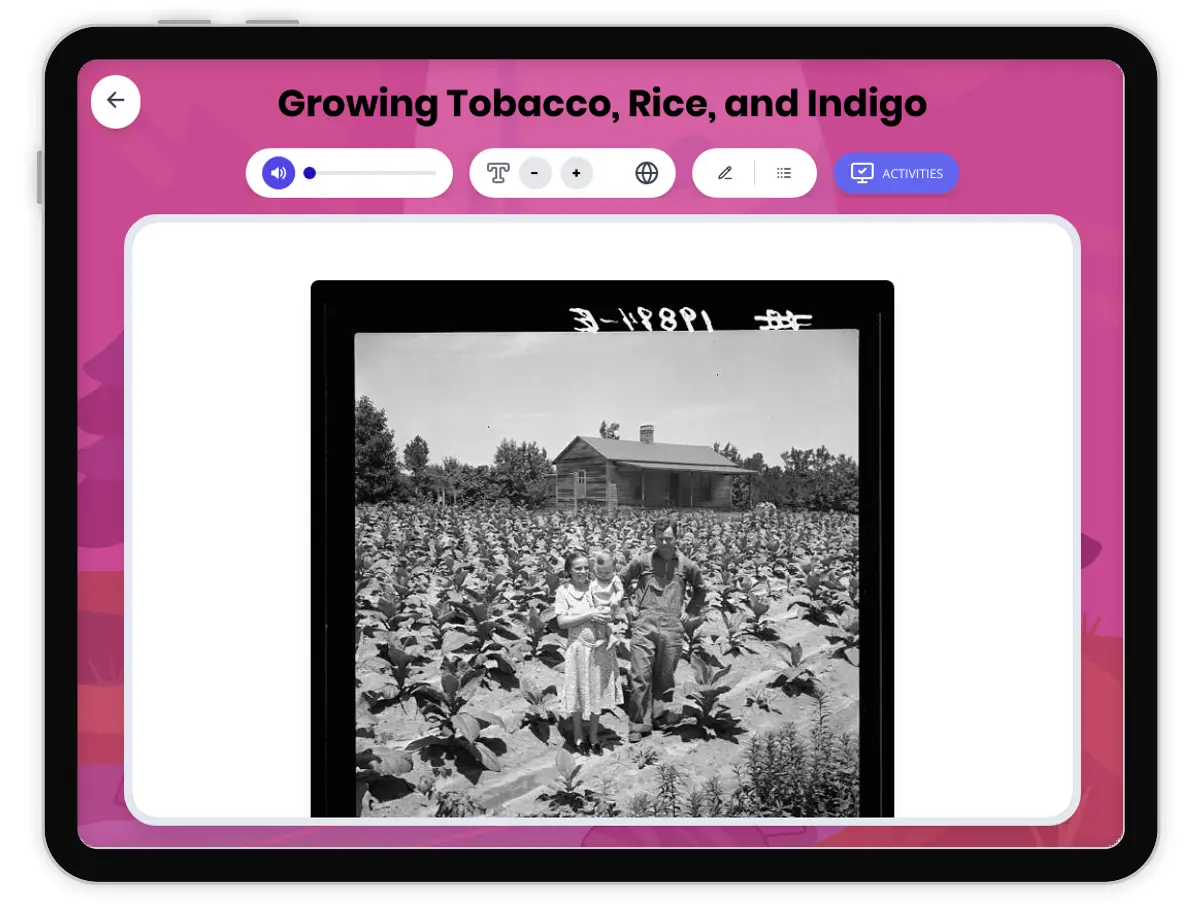
Task: Select the pencil annotation tool
Action: 725,173
